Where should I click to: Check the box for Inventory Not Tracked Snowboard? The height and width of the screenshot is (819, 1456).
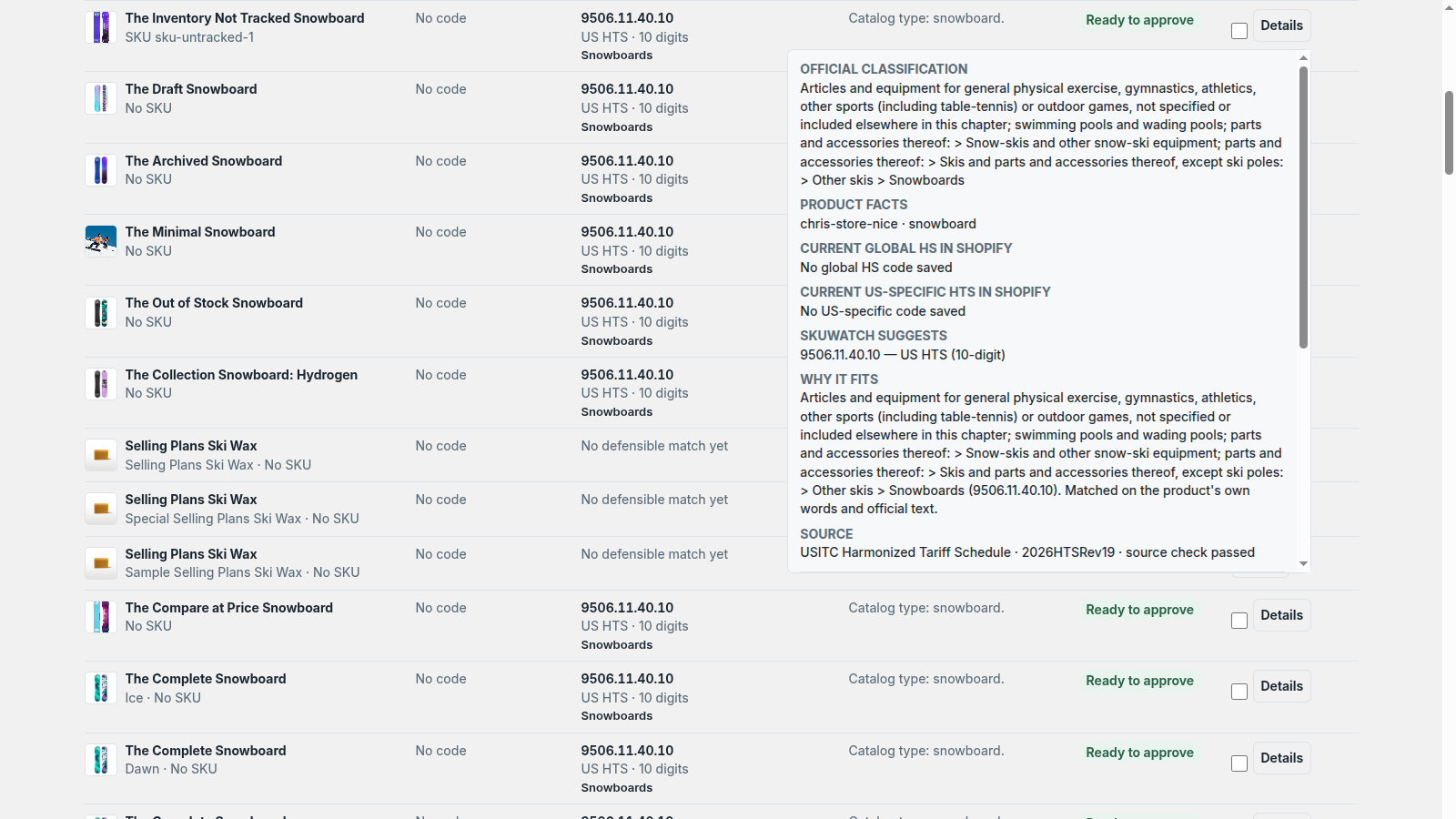pos(1239,31)
